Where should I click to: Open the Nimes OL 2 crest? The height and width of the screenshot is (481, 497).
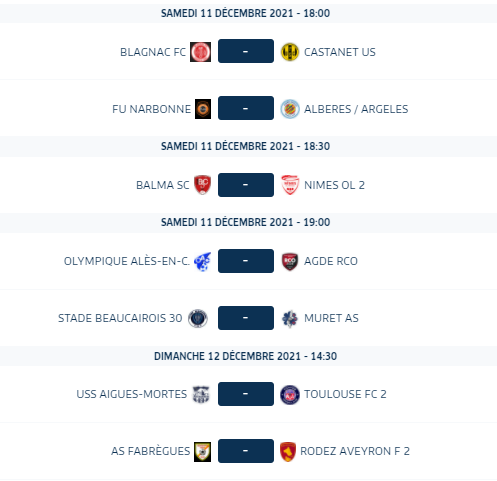(290, 185)
